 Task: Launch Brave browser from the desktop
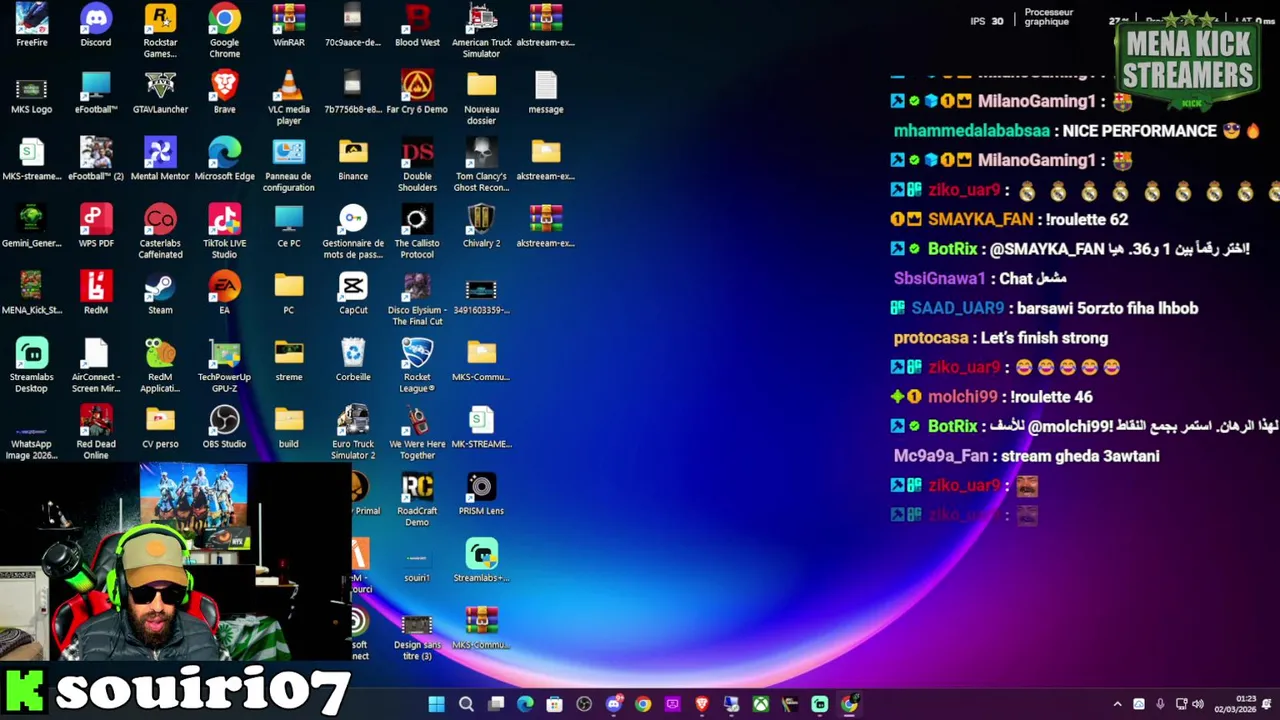point(224,92)
